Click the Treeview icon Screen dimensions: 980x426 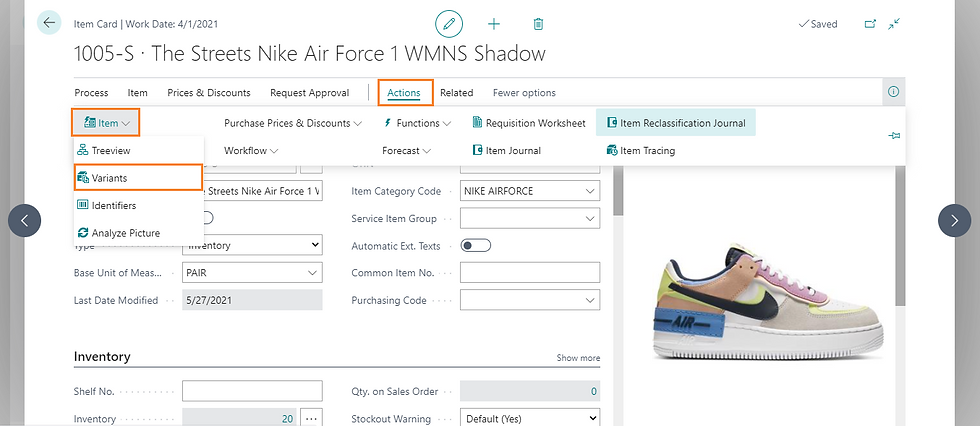[82, 151]
